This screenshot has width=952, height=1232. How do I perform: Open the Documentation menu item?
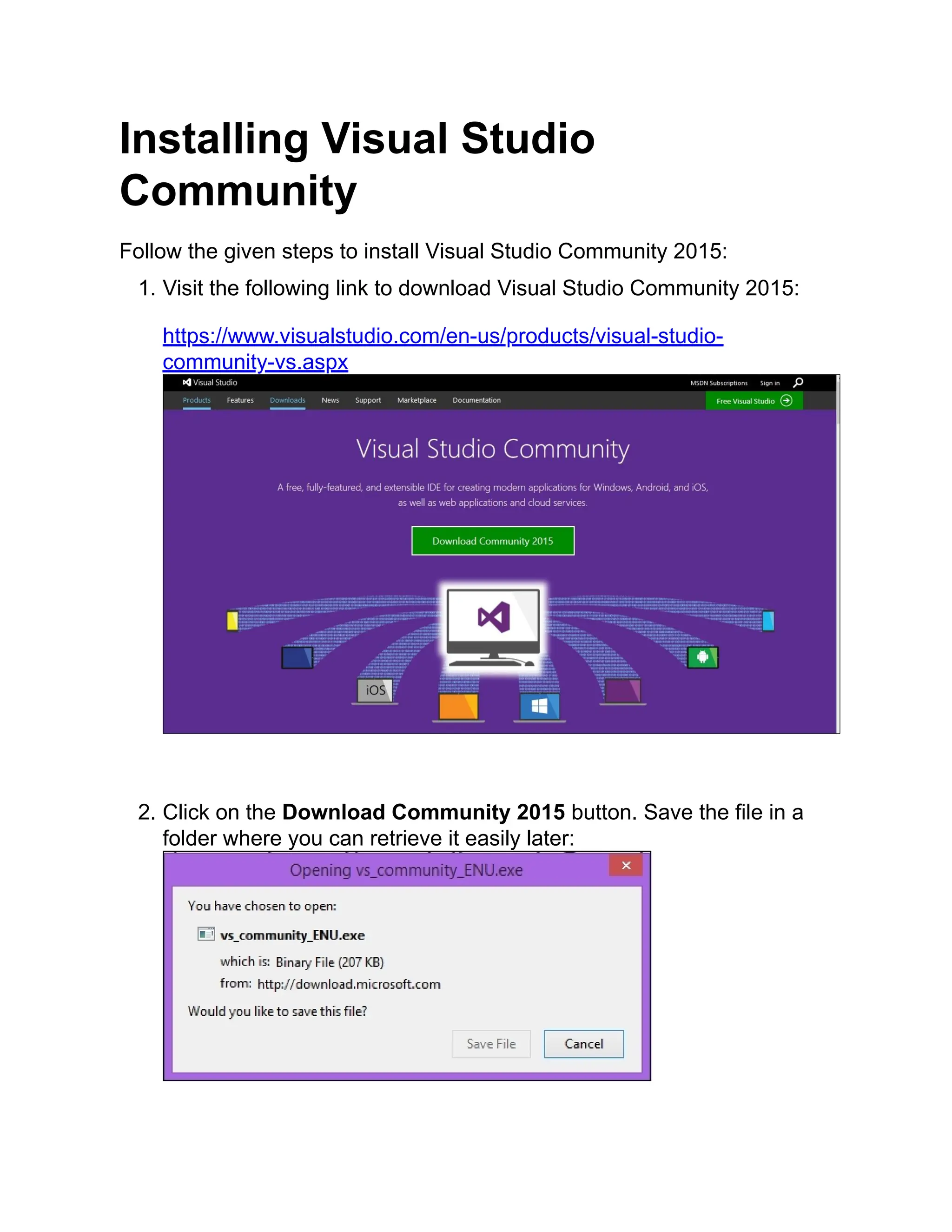[x=476, y=400]
